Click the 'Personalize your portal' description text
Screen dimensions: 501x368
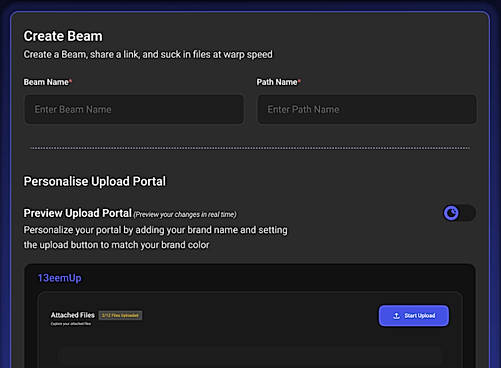155,237
